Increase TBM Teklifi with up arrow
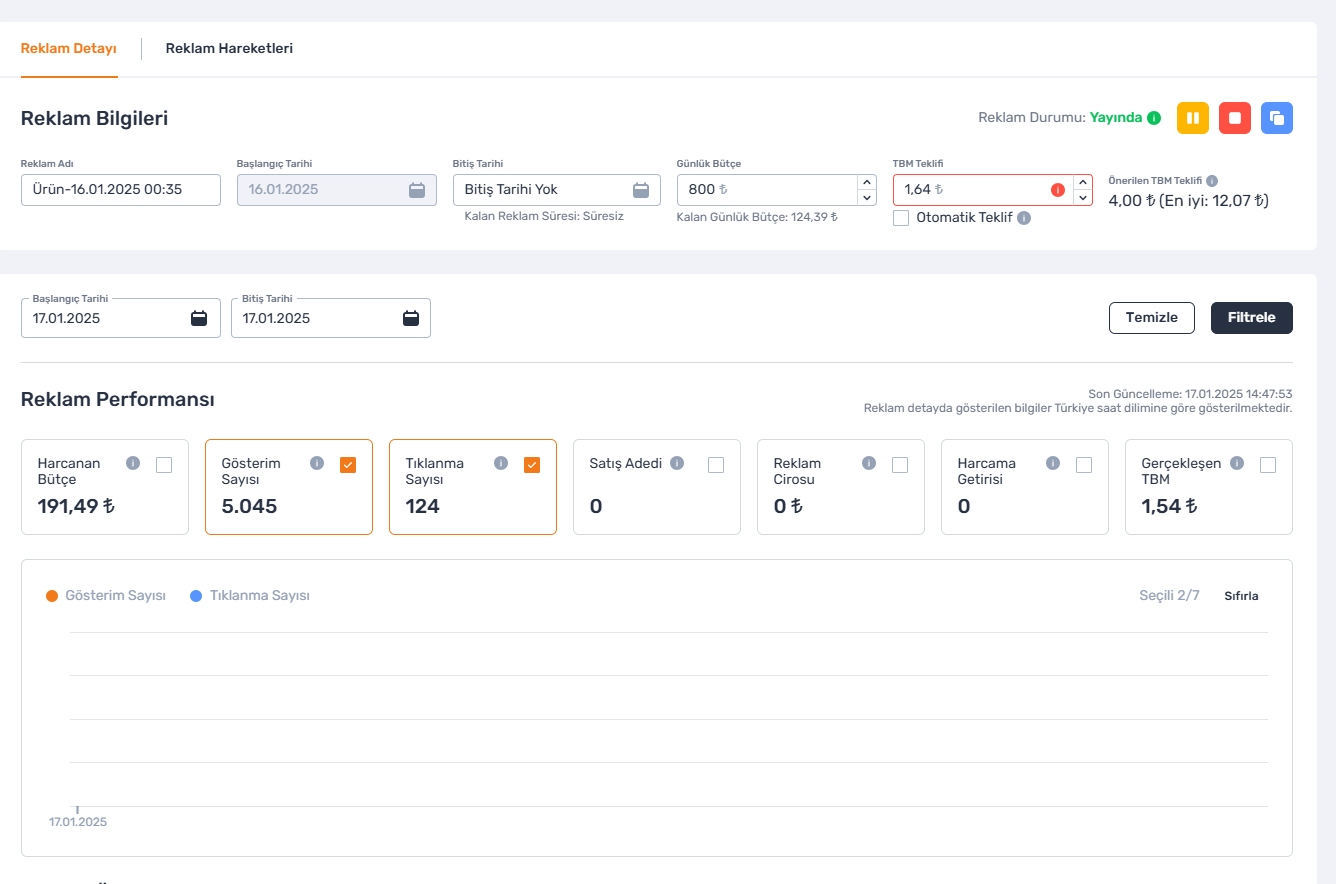 point(1083,182)
